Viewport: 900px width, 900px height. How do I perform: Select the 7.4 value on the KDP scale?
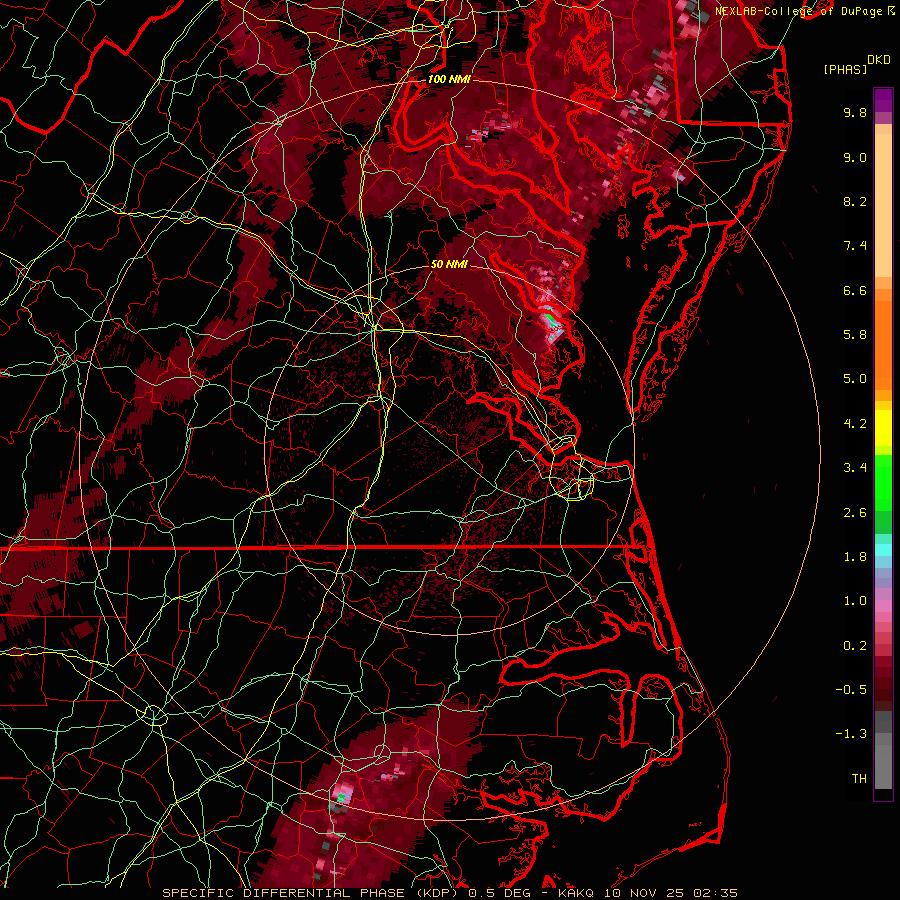click(855, 246)
